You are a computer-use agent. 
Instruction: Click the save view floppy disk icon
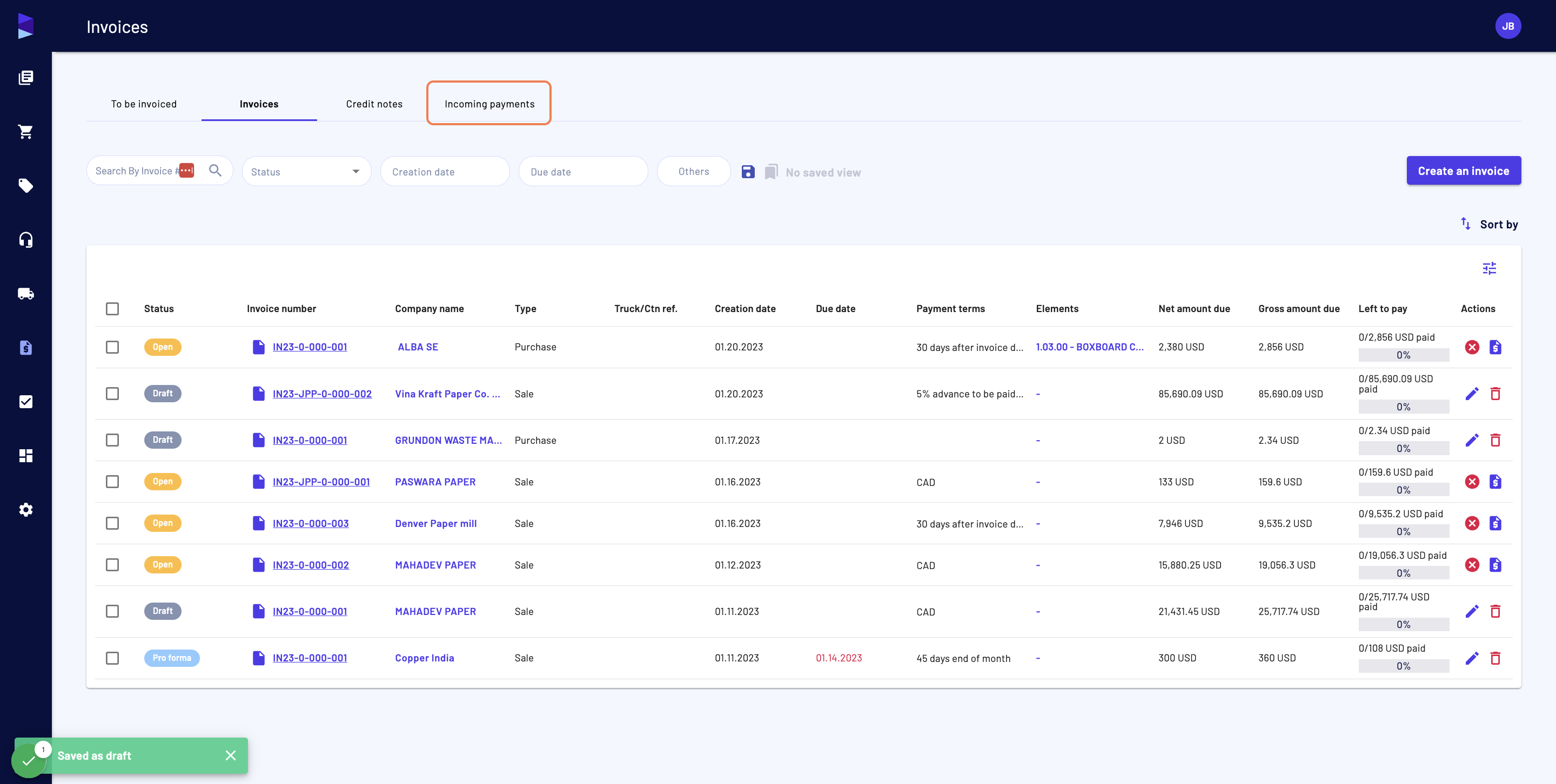(748, 172)
